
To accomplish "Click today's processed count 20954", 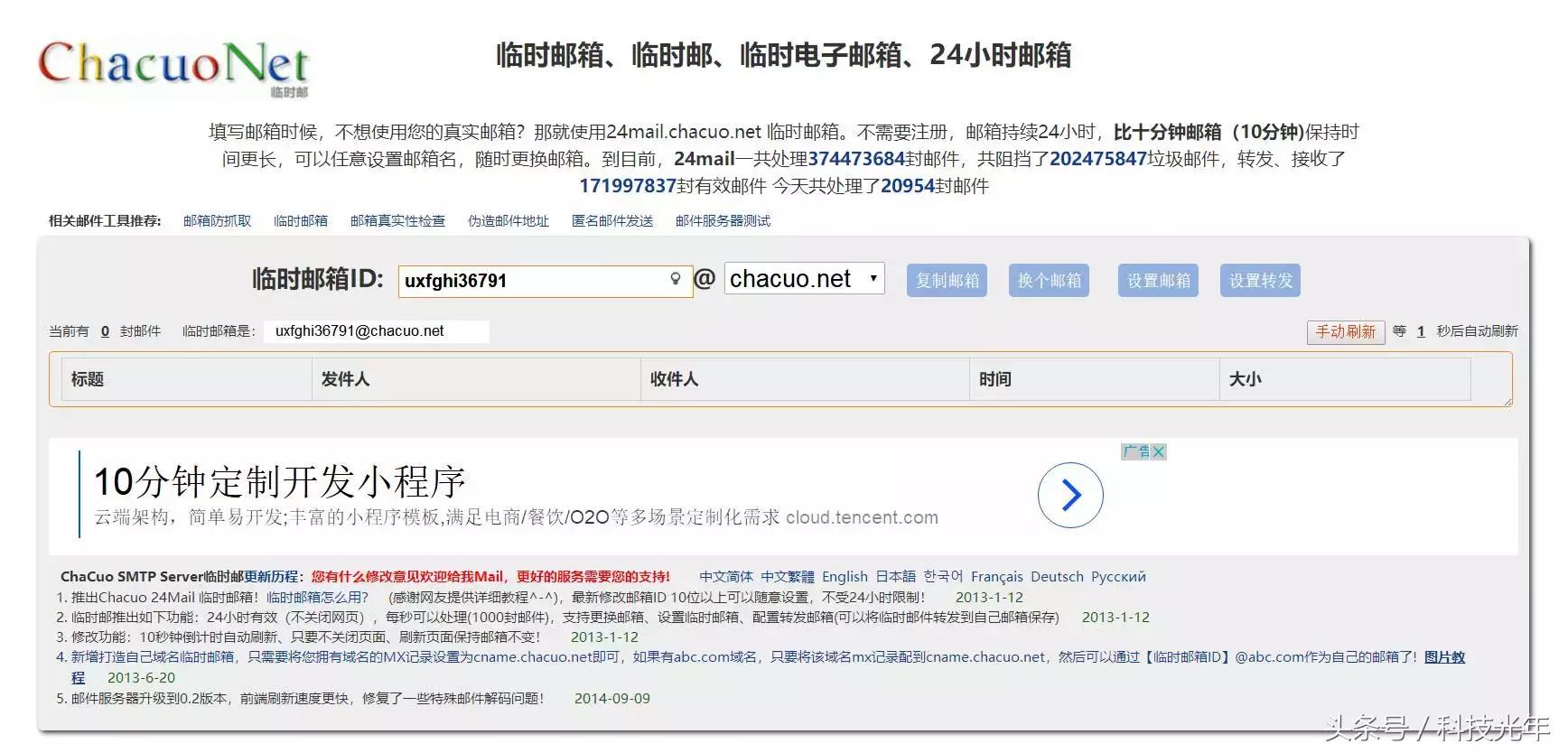I will pyautogui.click(x=908, y=186).
